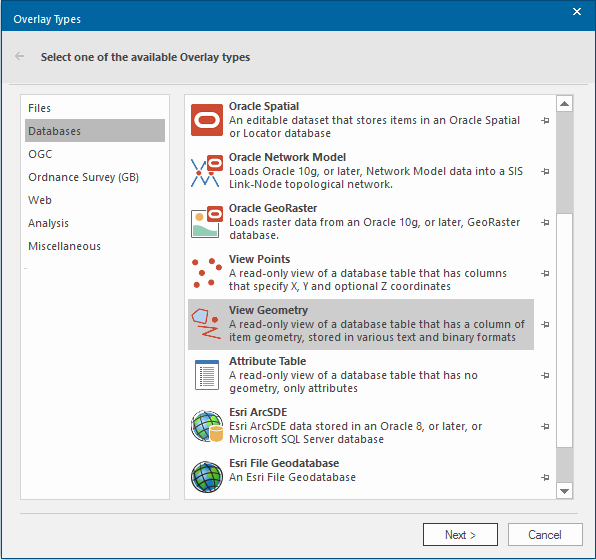Choose the Esri ArcSDE globe icon
The image size is (596, 560).
pos(206,426)
